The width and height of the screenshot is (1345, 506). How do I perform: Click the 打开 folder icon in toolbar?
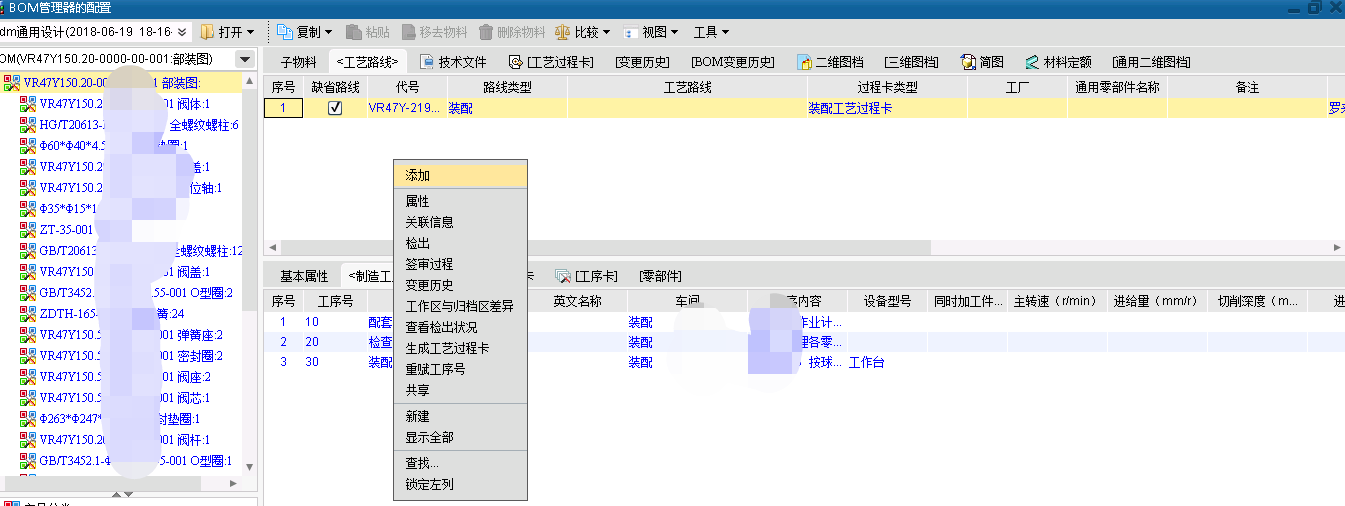[208, 32]
